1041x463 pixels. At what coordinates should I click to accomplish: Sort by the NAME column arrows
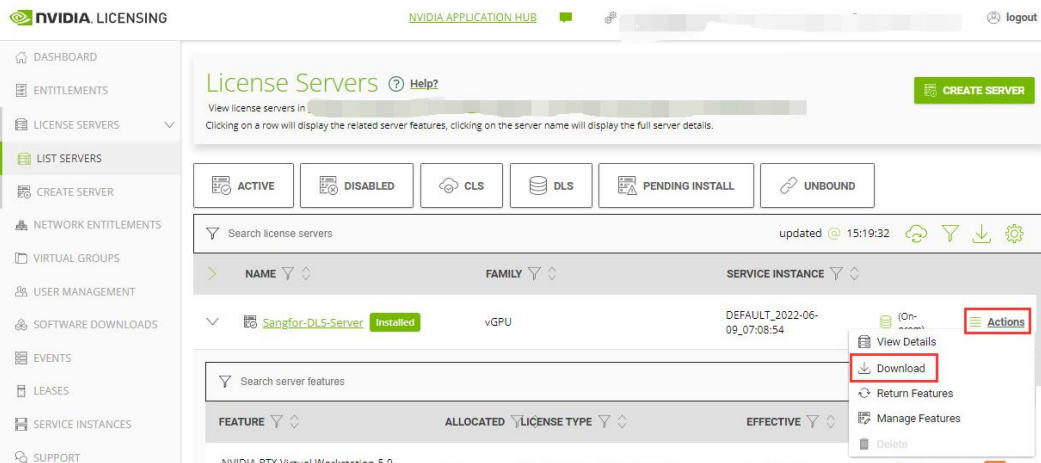[x=305, y=274]
